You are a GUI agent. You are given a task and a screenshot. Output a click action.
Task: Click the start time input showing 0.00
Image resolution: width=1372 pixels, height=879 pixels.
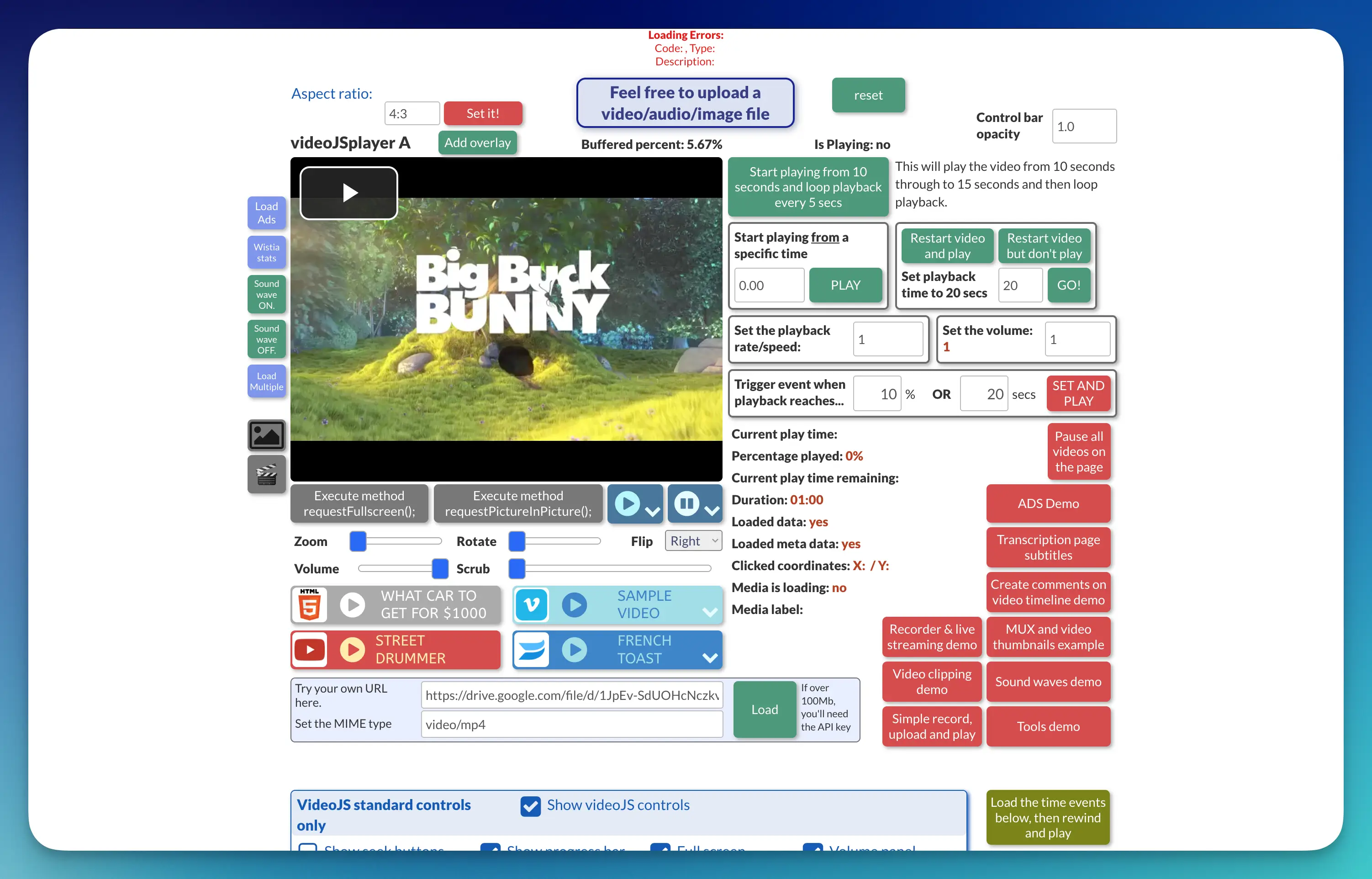point(769,285)
